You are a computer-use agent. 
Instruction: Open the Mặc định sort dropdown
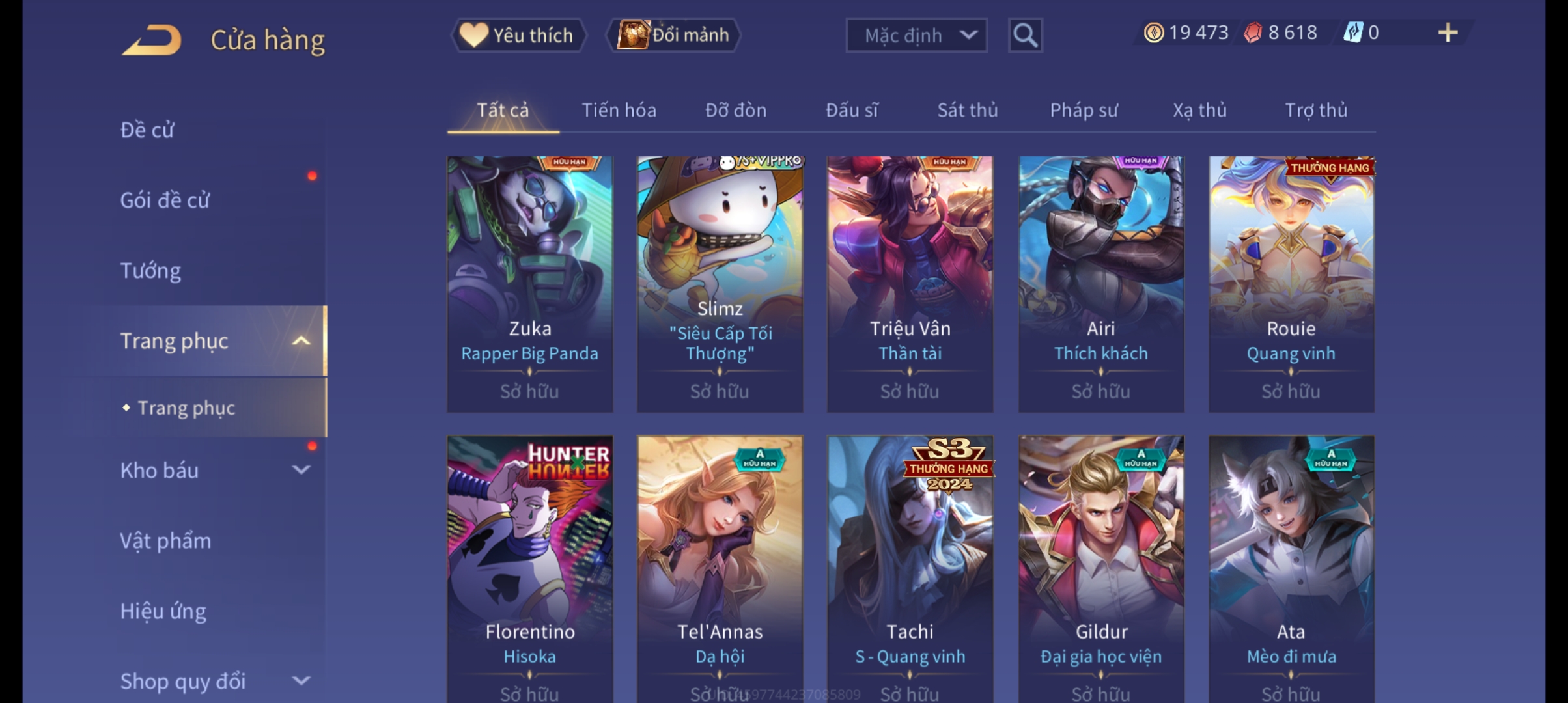916,35
